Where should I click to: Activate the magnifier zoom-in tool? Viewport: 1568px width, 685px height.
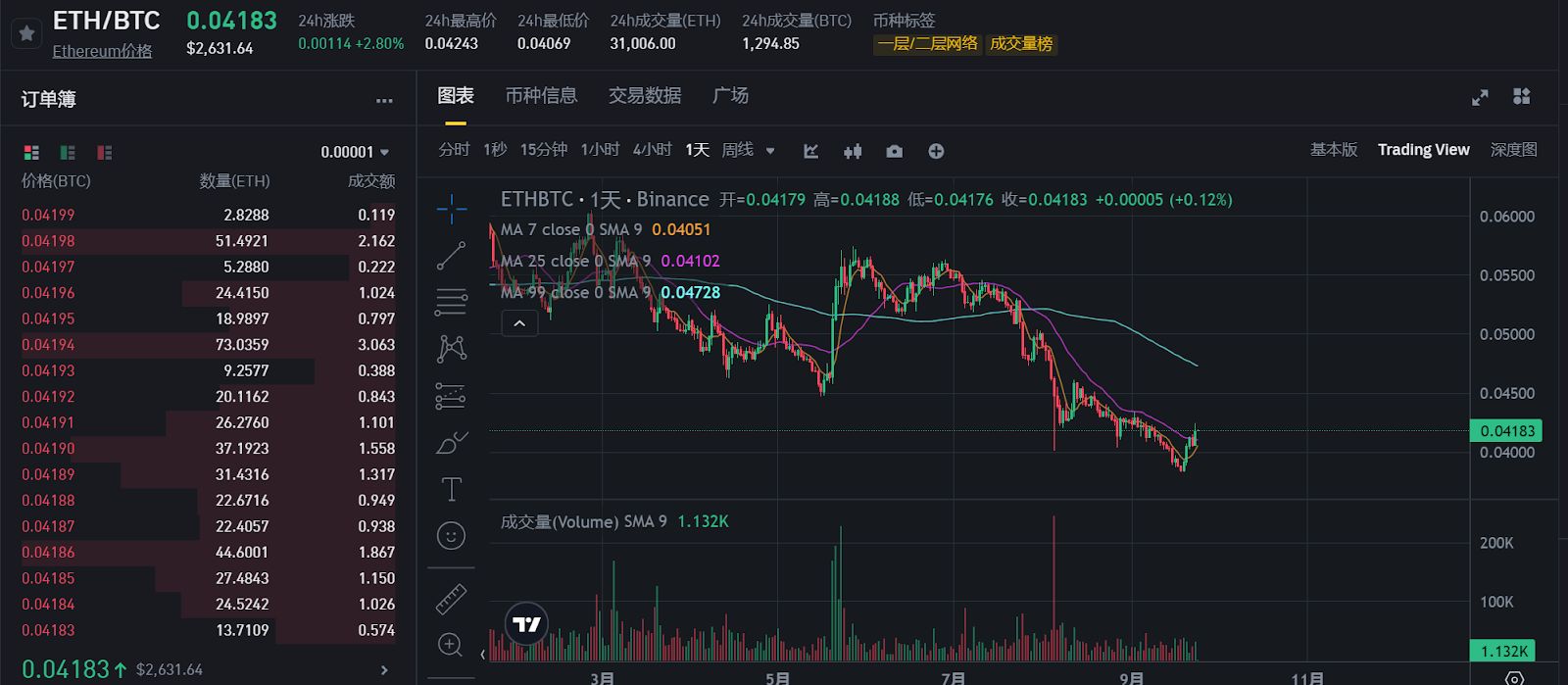coord(451,645)
